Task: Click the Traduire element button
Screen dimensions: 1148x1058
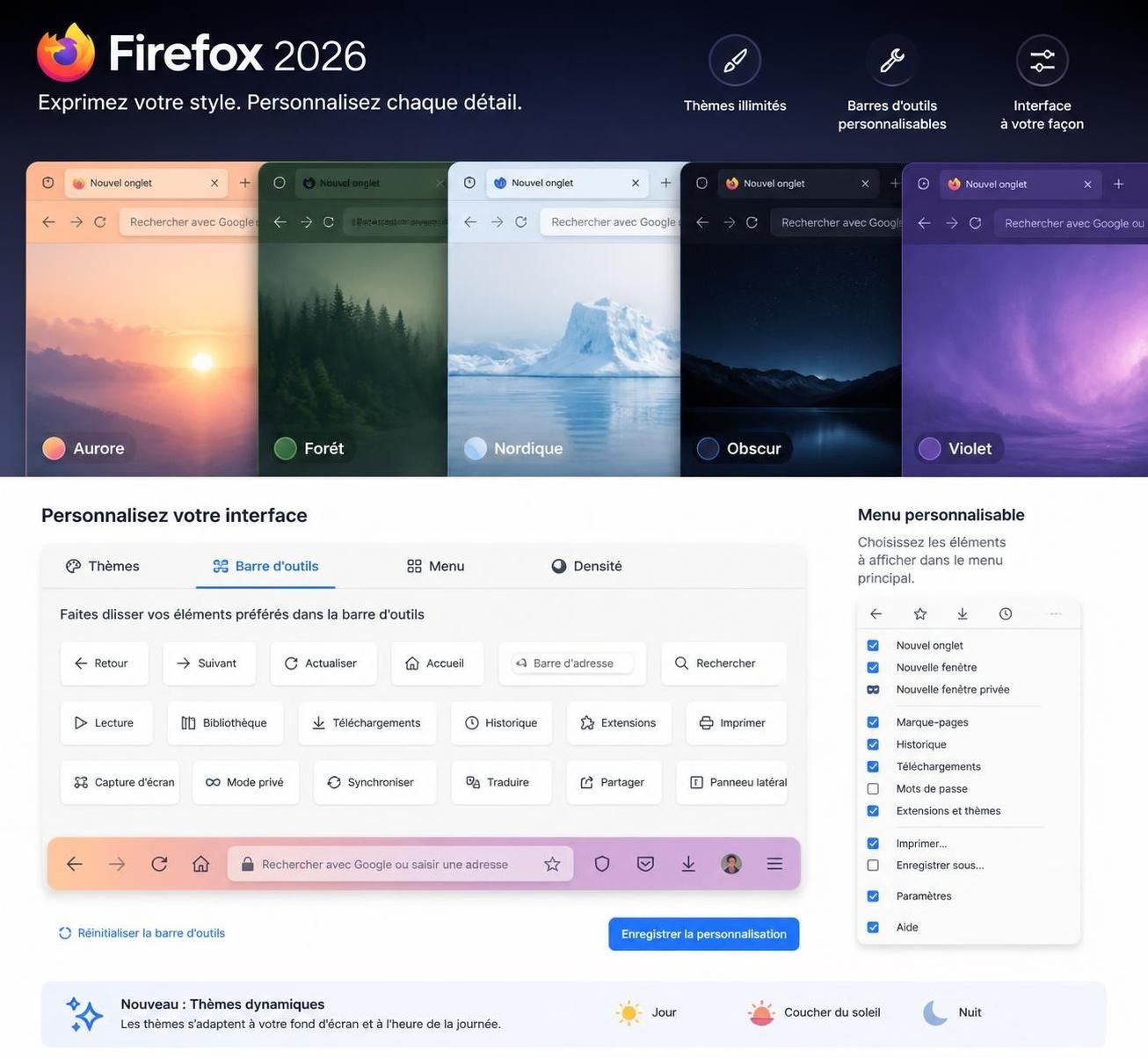Action: coord(501,782)
